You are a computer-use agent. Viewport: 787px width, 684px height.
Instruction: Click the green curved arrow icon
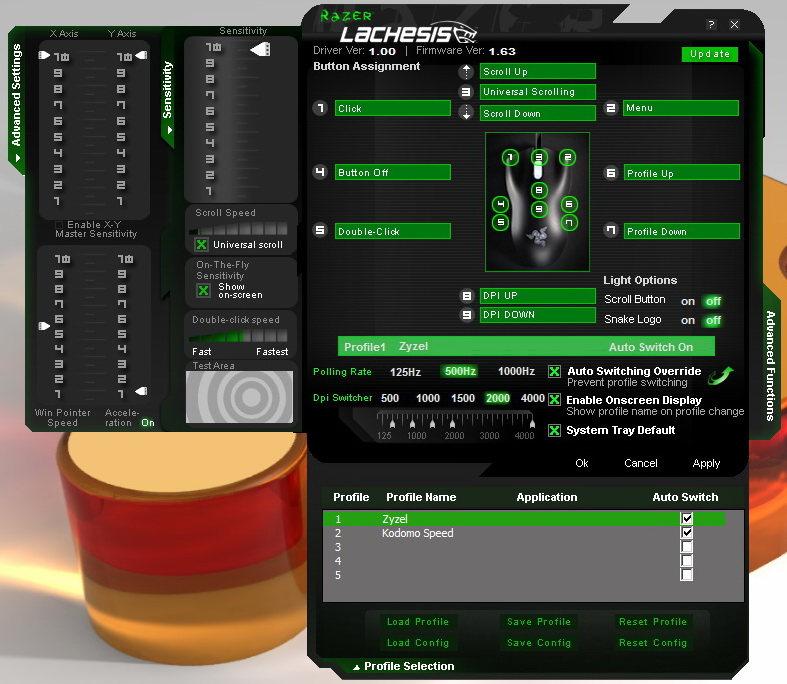coord(721,375)
